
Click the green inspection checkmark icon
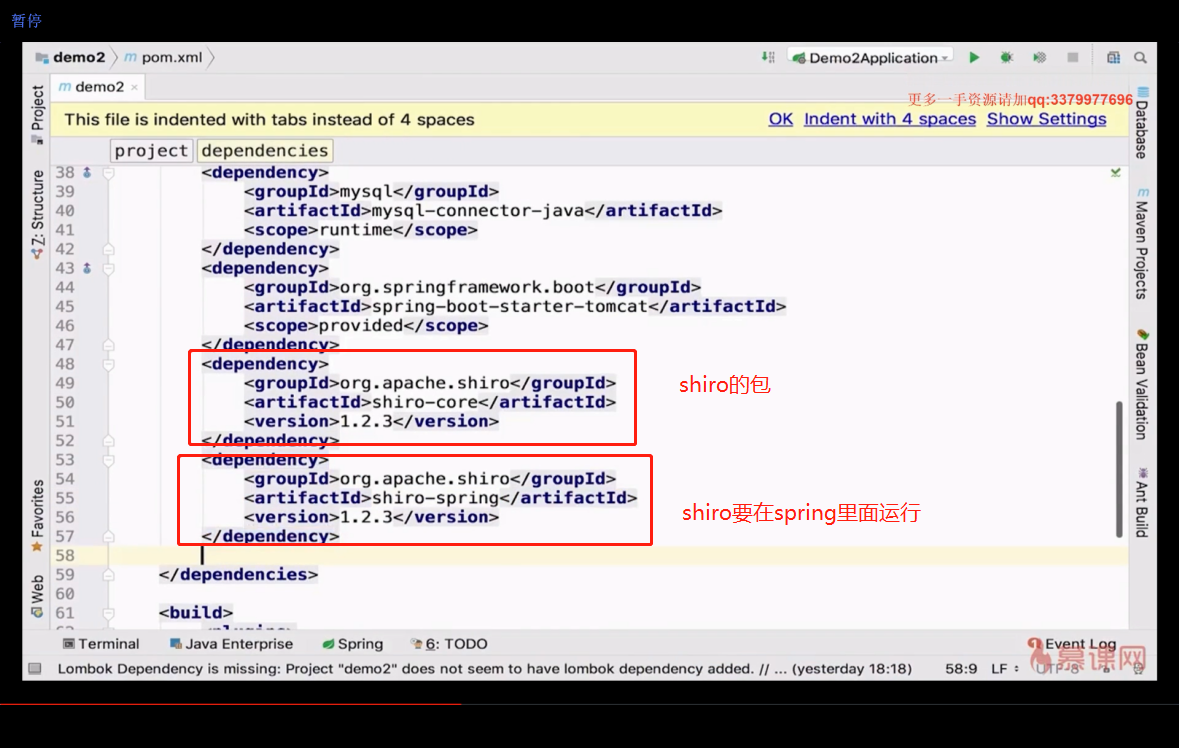click(1116, 173)
